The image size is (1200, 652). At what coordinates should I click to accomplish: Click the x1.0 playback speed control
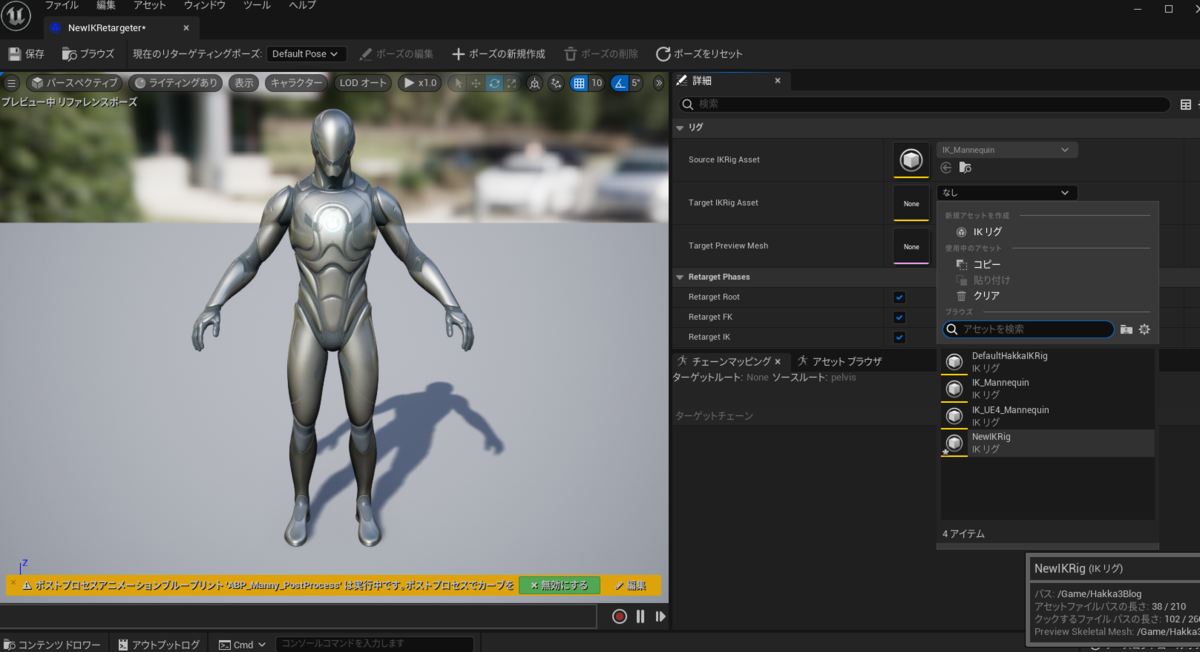coord(419,83)
